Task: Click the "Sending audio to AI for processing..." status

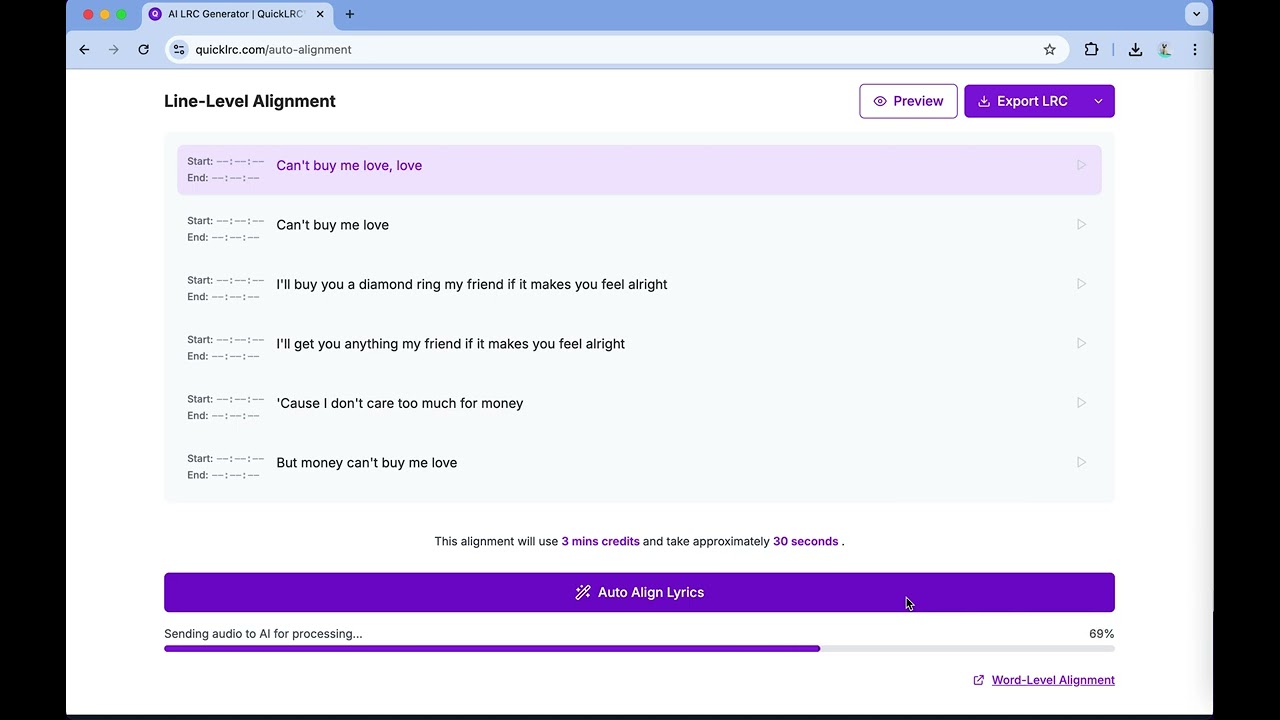Action: click(263, 634)
